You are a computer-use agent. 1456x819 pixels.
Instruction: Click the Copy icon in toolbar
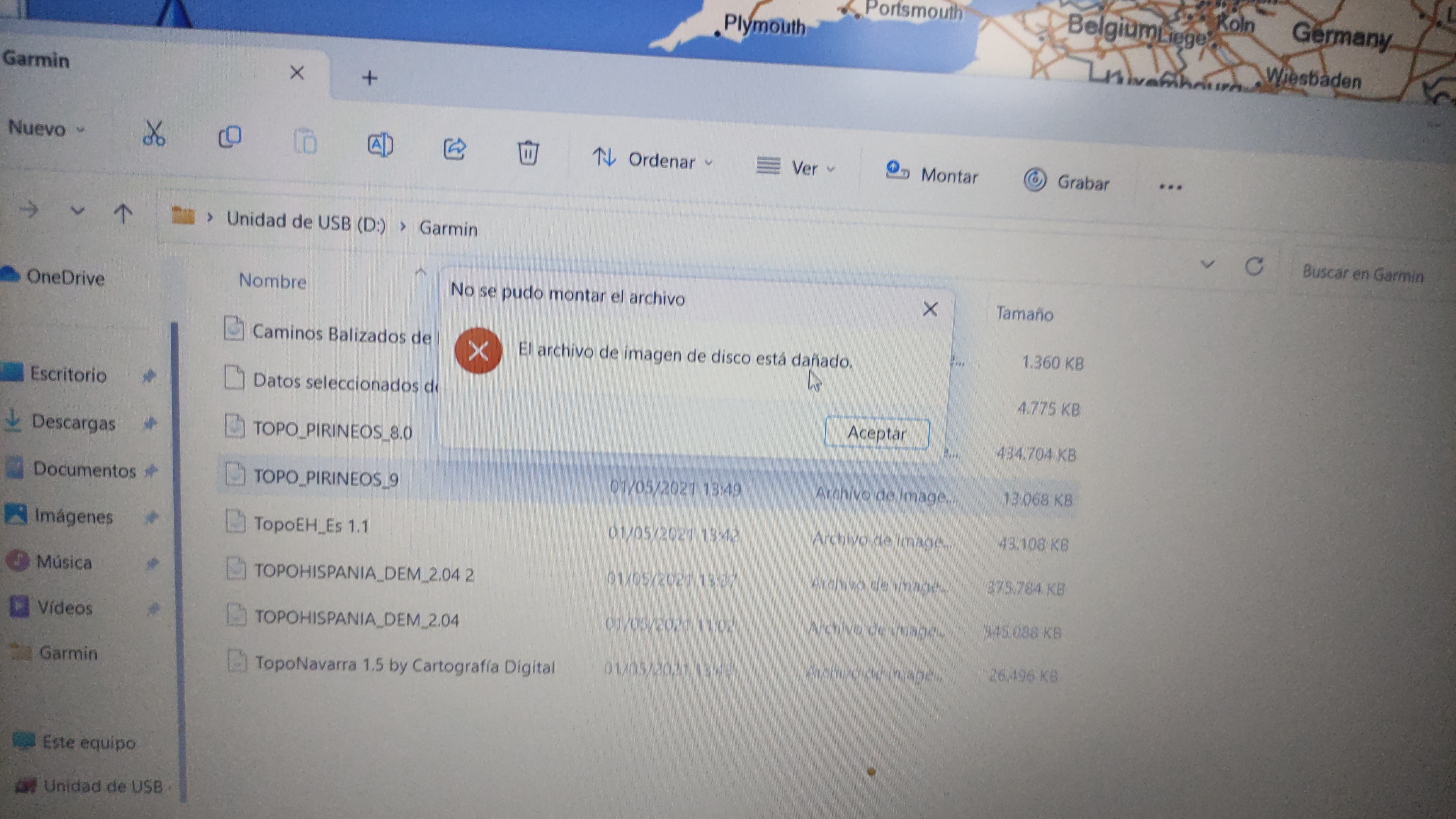[x=230, y=137]
